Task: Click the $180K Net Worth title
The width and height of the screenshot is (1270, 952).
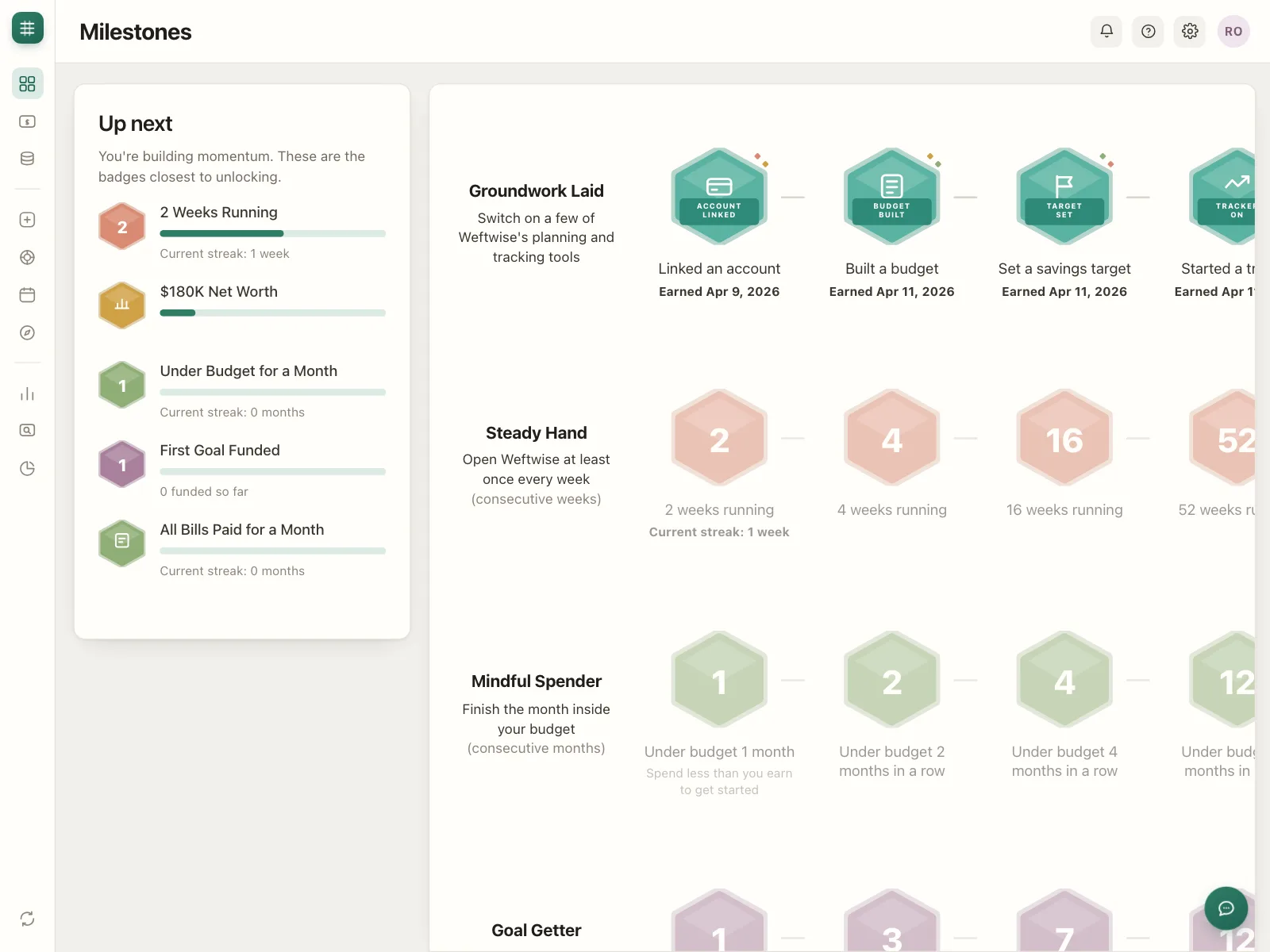Action: point(219,292)
